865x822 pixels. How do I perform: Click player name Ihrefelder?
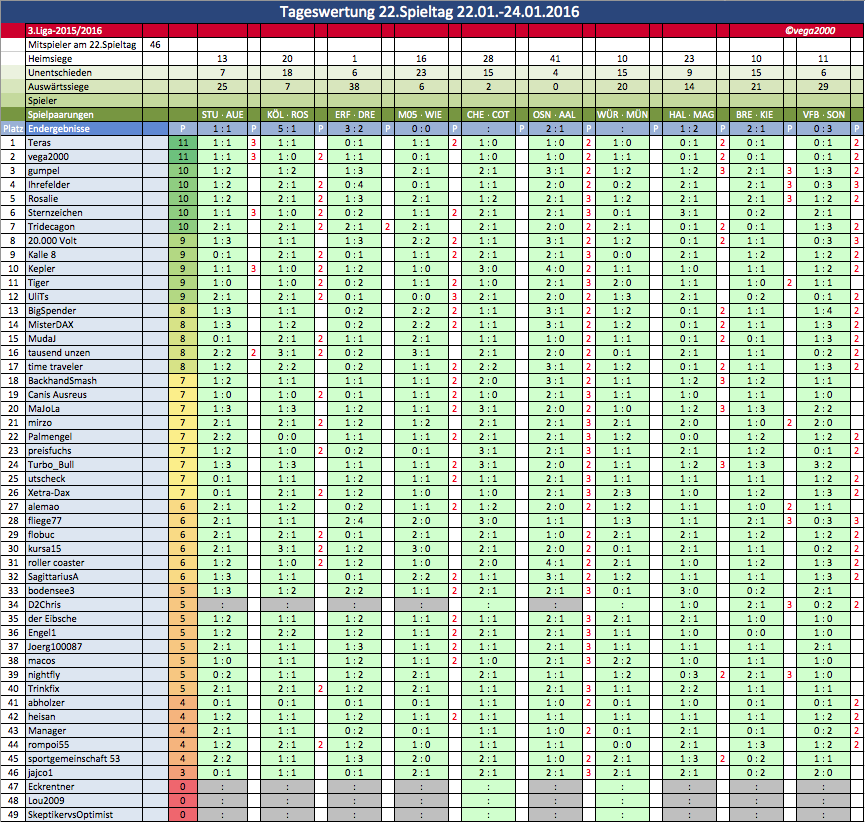tap(49, 185)
